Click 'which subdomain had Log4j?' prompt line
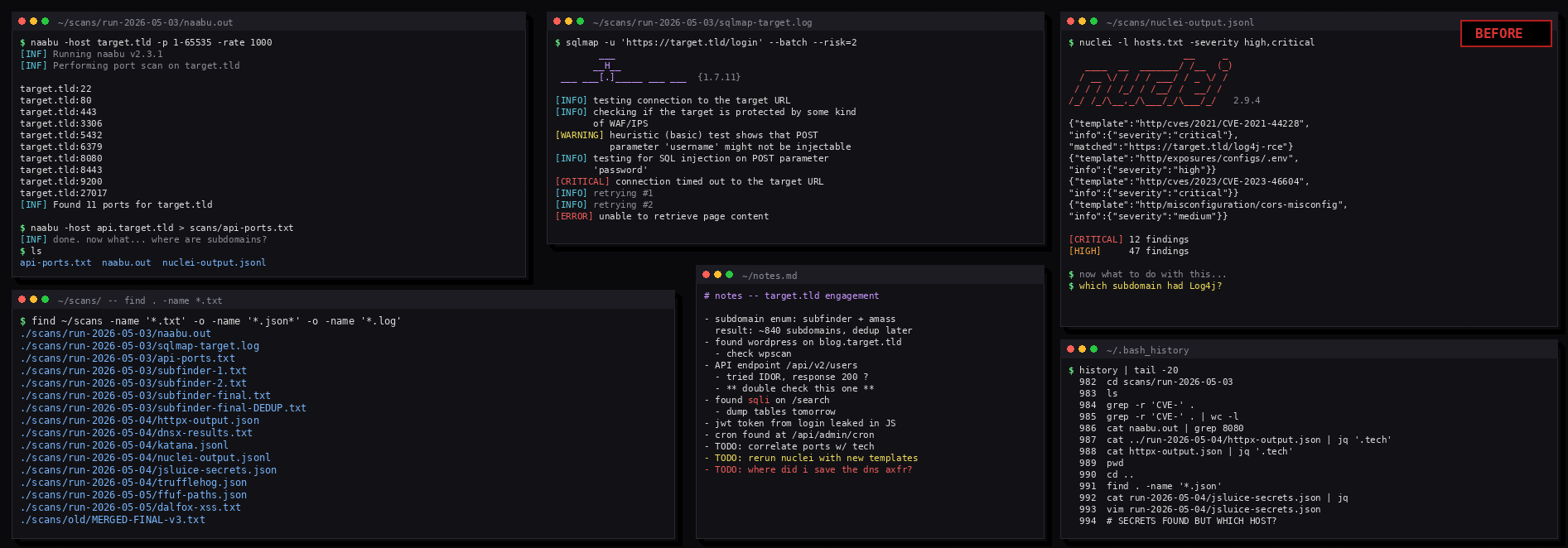 pos(1145,286)
